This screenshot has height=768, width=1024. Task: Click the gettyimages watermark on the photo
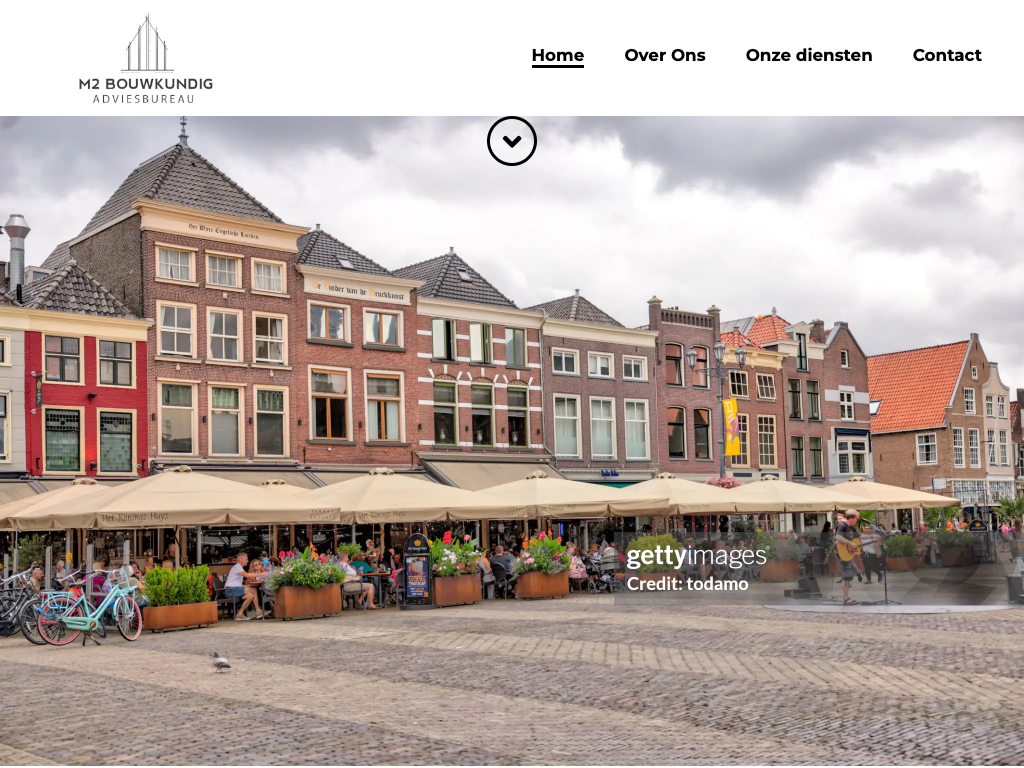696,557
